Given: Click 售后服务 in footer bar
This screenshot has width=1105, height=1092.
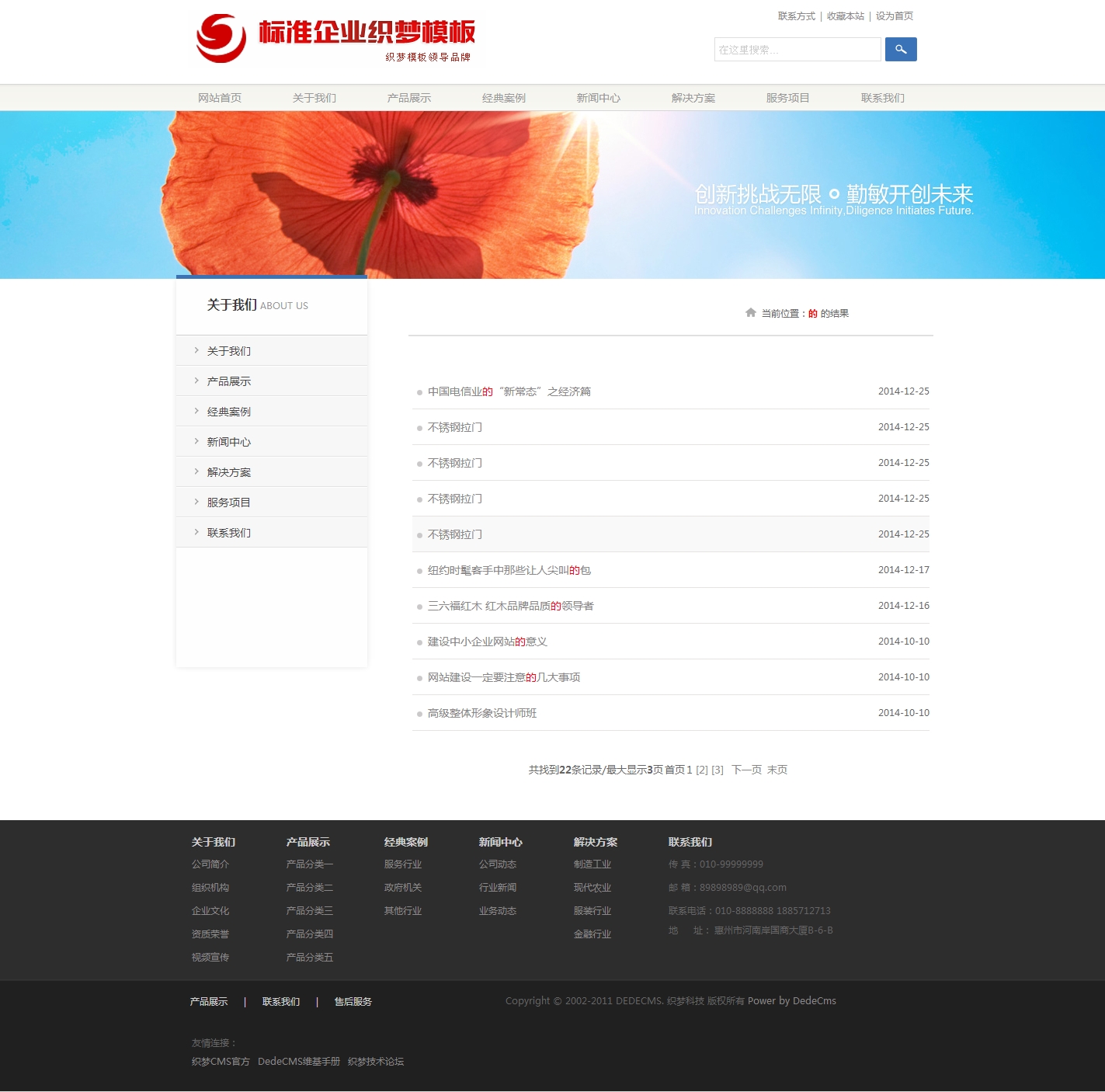Looking at the screenshot, I should [353, 1002].
